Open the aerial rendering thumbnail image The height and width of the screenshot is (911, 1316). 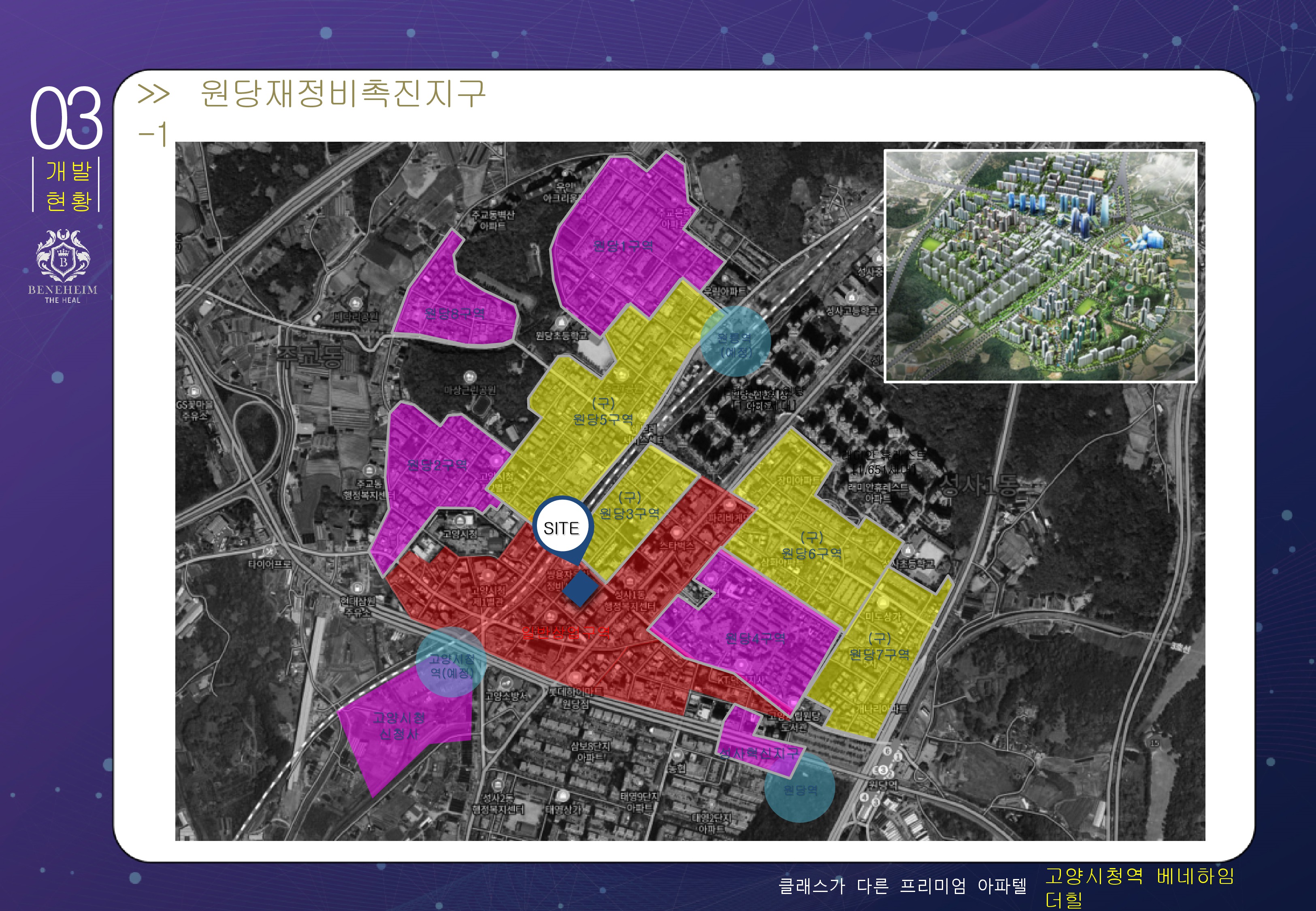[x=1040, y=266]
